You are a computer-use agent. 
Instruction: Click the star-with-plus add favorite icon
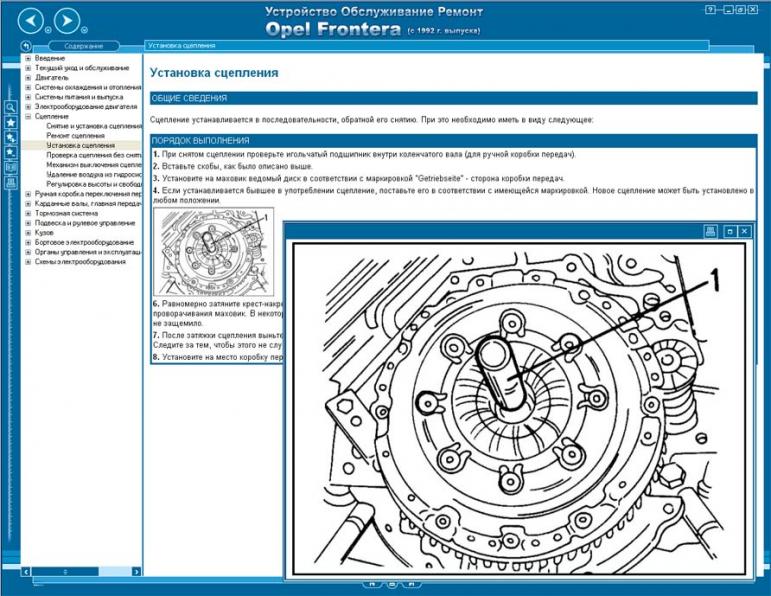pos(10,138)
